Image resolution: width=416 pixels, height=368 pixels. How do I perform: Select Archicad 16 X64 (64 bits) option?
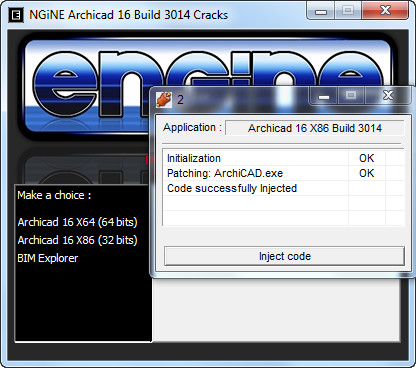pos(77,222)
